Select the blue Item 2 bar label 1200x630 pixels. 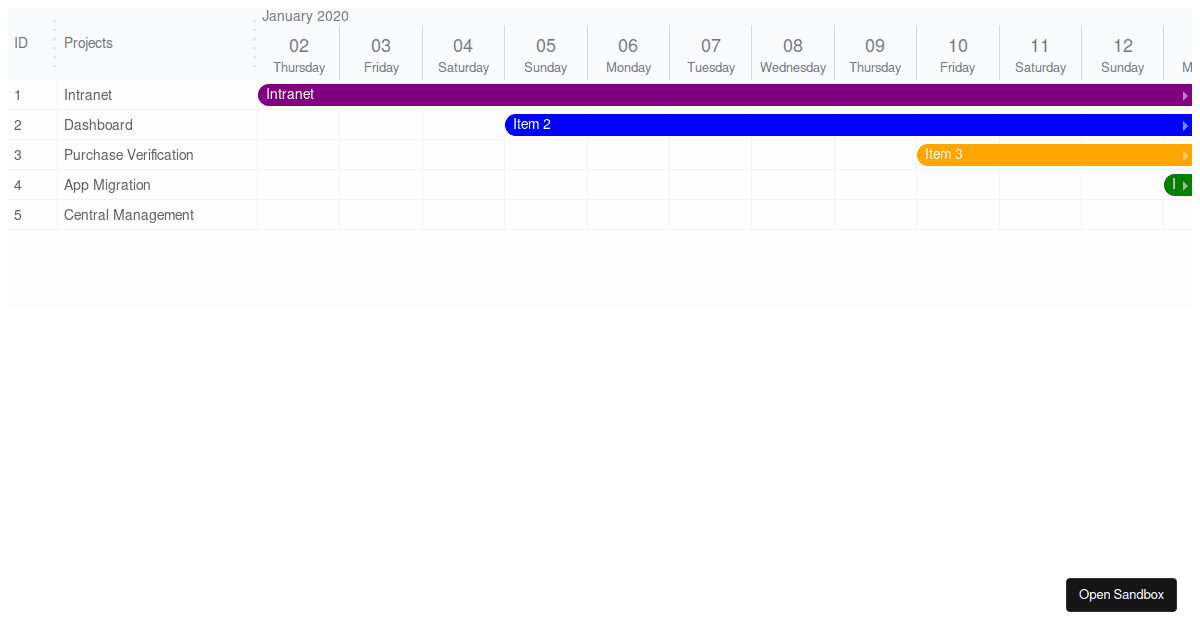pyautogui.click(x=532, y=125)
